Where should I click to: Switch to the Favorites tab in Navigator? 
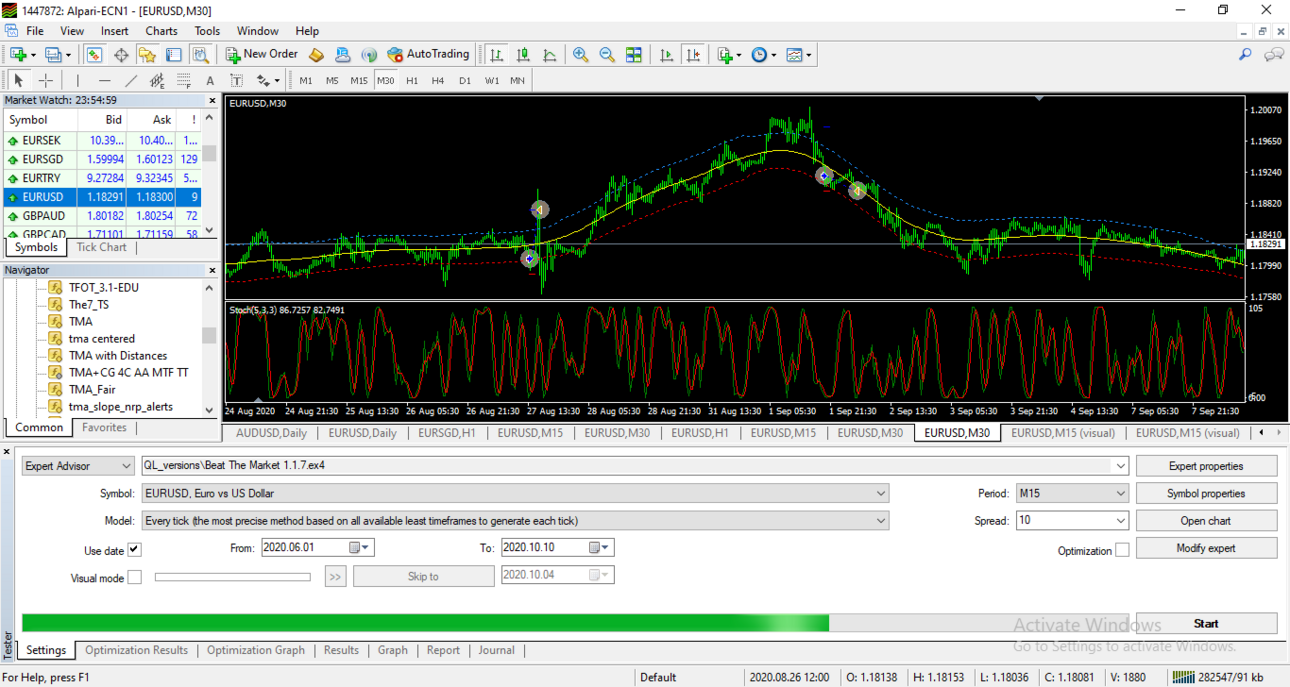(x=104, y=427)
